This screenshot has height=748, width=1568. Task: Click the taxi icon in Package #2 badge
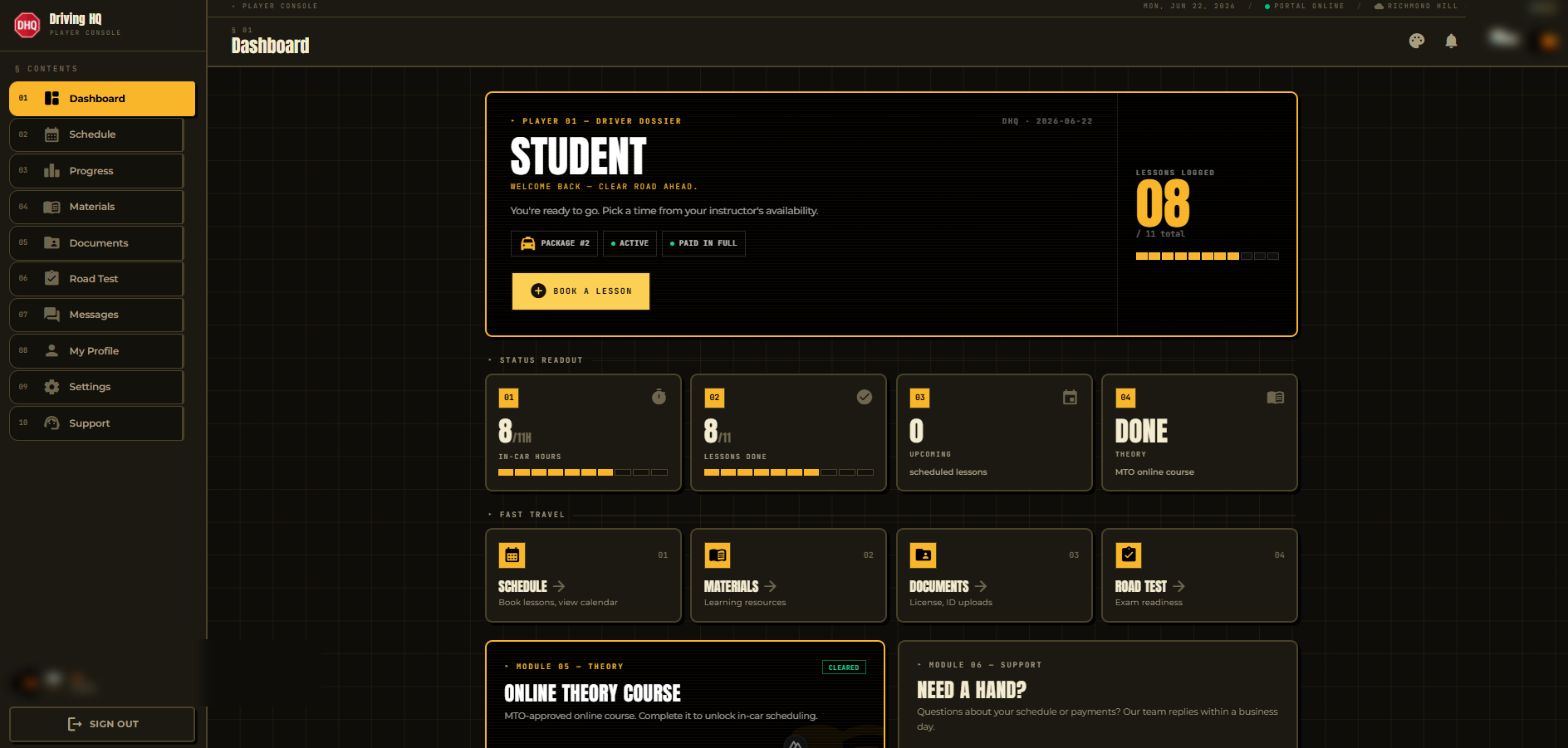(x=527, y=243)
